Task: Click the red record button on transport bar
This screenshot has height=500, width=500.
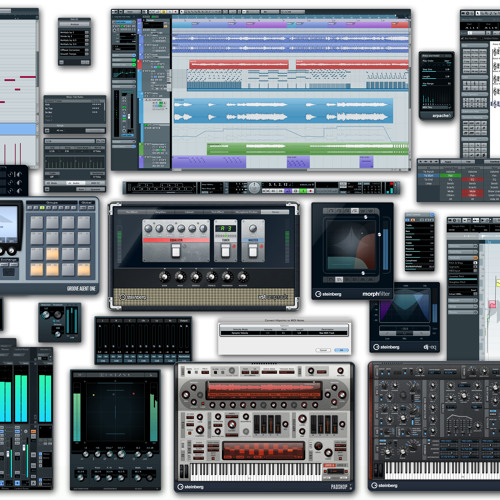Action: click(310, 191)
